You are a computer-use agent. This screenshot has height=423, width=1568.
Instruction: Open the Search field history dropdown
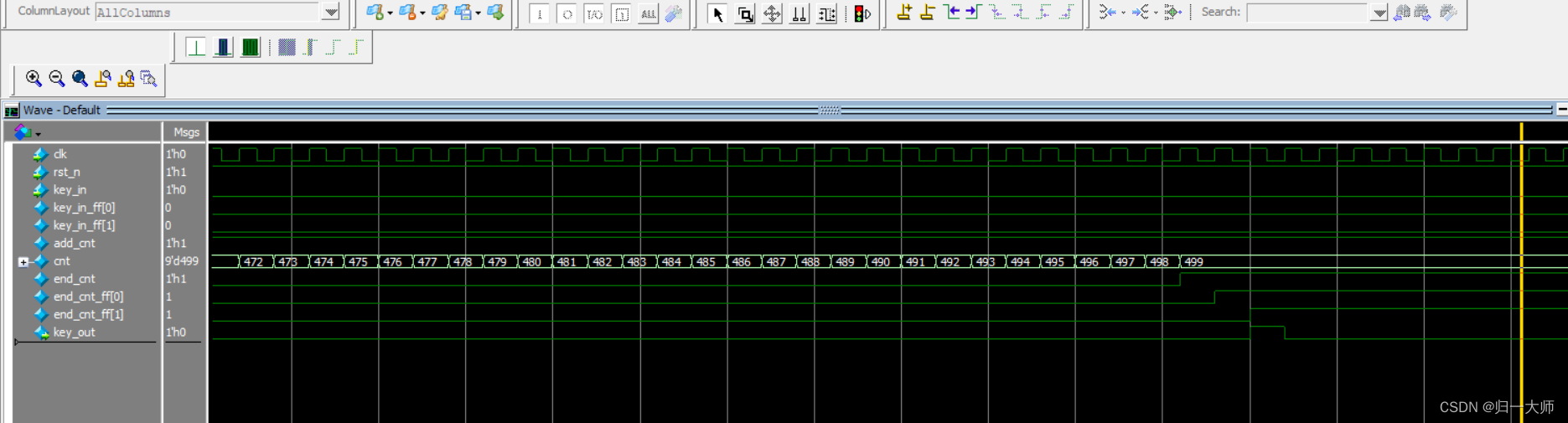click(1379, 13)
